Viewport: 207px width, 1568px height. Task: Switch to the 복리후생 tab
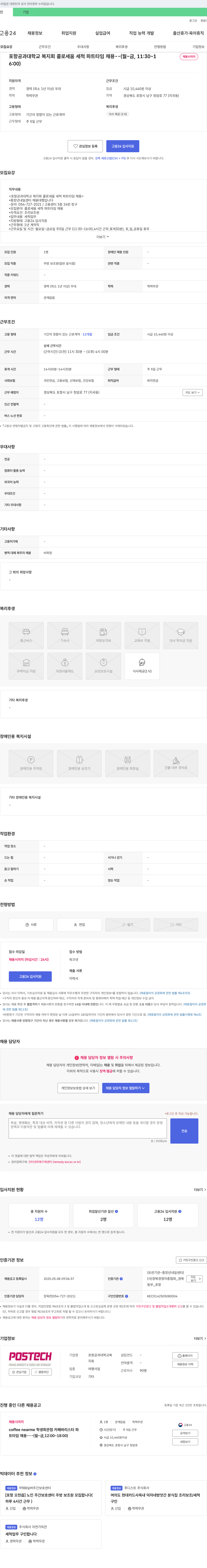coord(122,47)
